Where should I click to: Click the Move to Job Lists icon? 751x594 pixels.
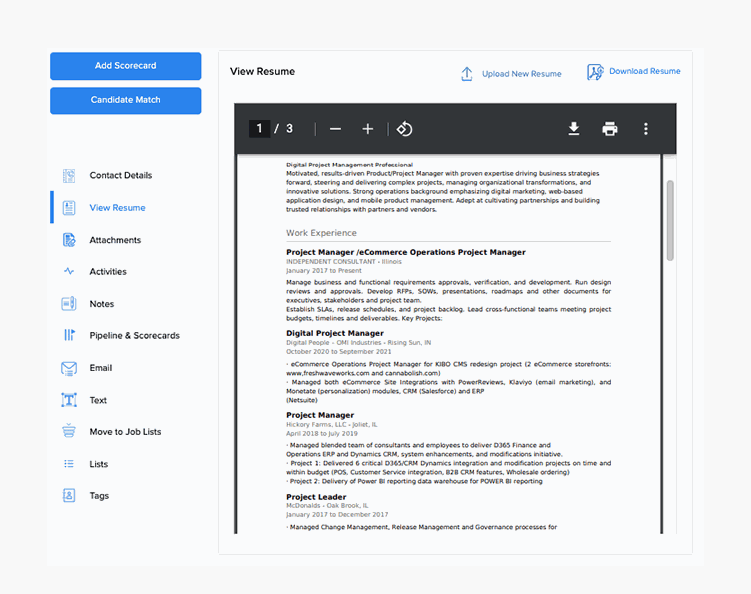pos(69,431)
